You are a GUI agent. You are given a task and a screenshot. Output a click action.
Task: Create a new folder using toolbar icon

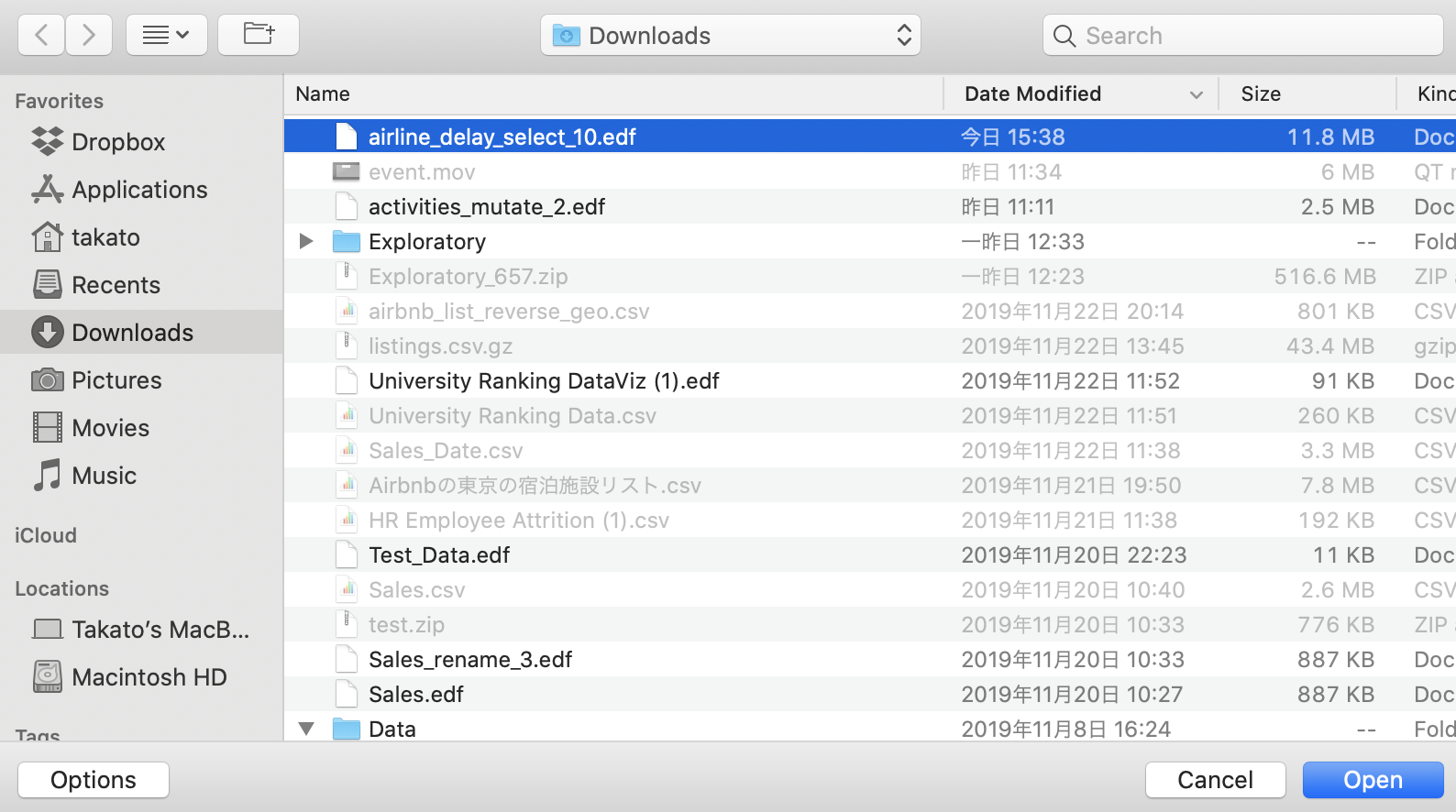(x=259, y=36)
